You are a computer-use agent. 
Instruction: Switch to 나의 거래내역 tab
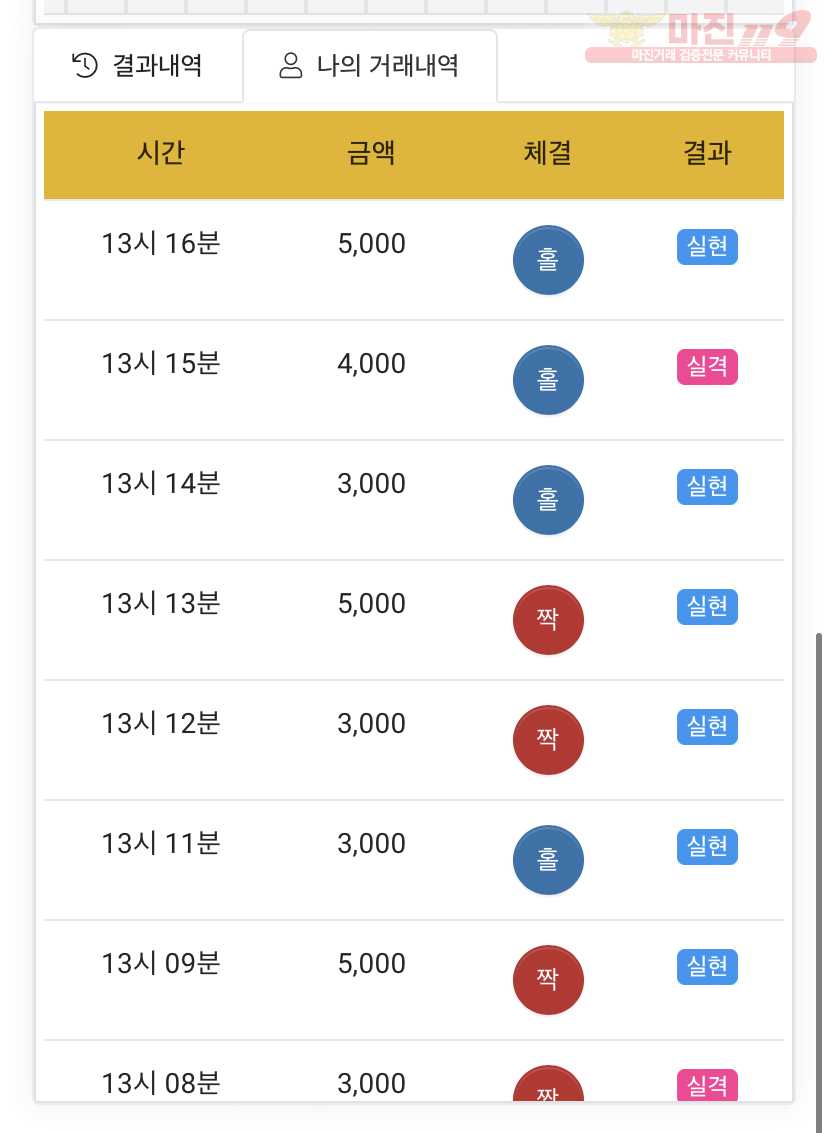click(x=370, y=66)
